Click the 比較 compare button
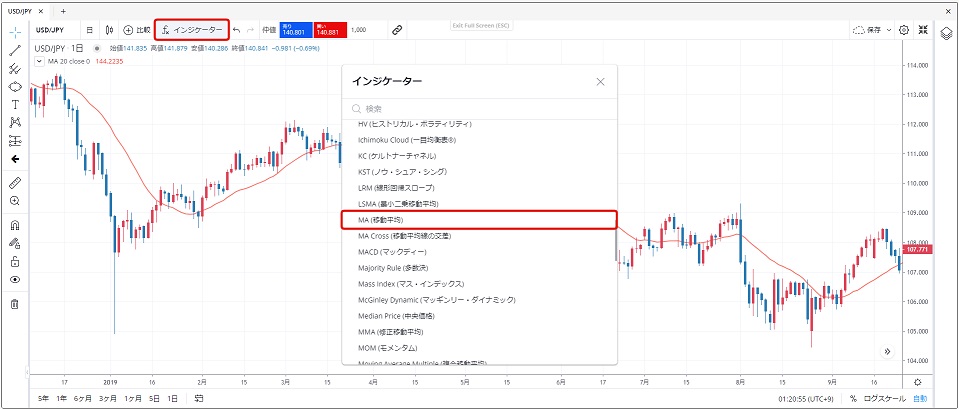This screenshot has width=959, height=409. click(x=137, y=29)
